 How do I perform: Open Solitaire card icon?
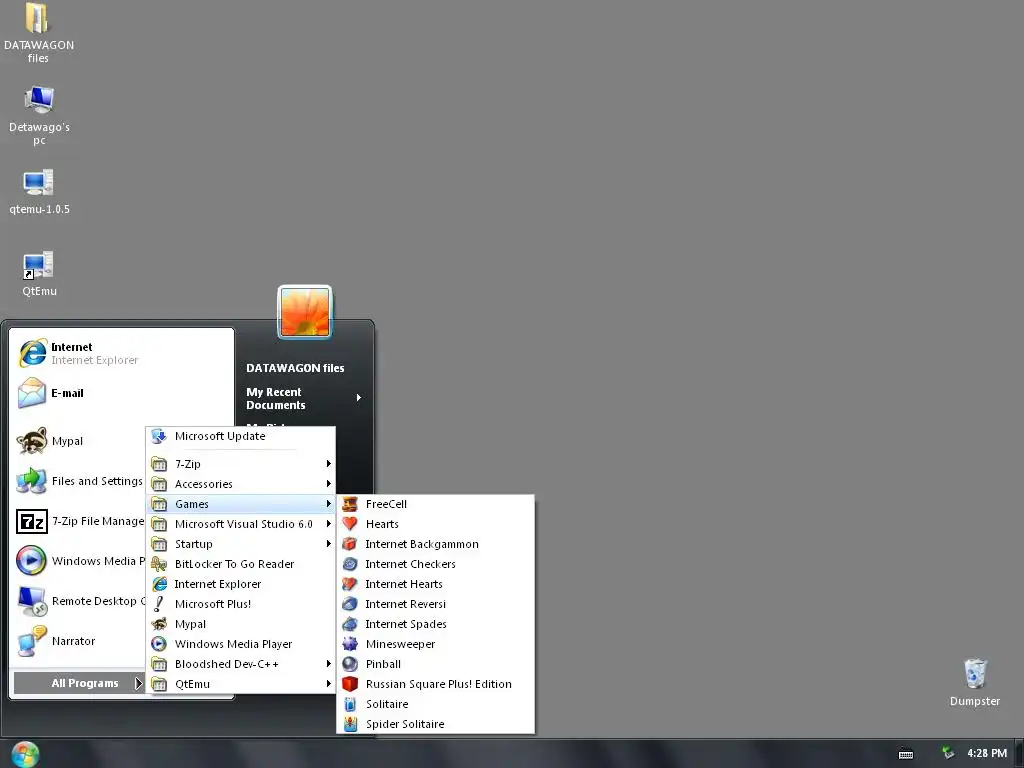coord(350,704)
